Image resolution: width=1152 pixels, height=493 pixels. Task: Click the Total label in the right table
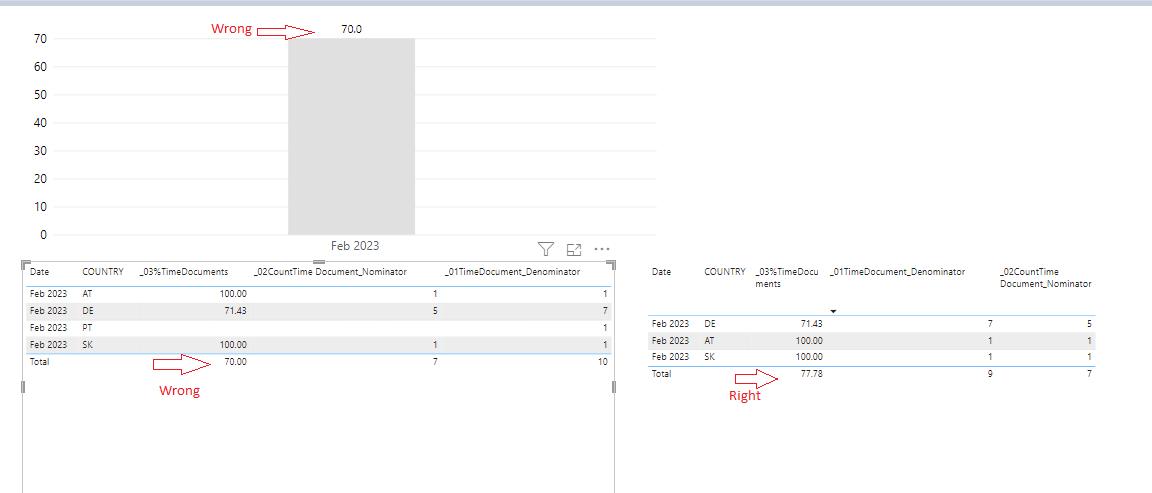pos(661,374)
